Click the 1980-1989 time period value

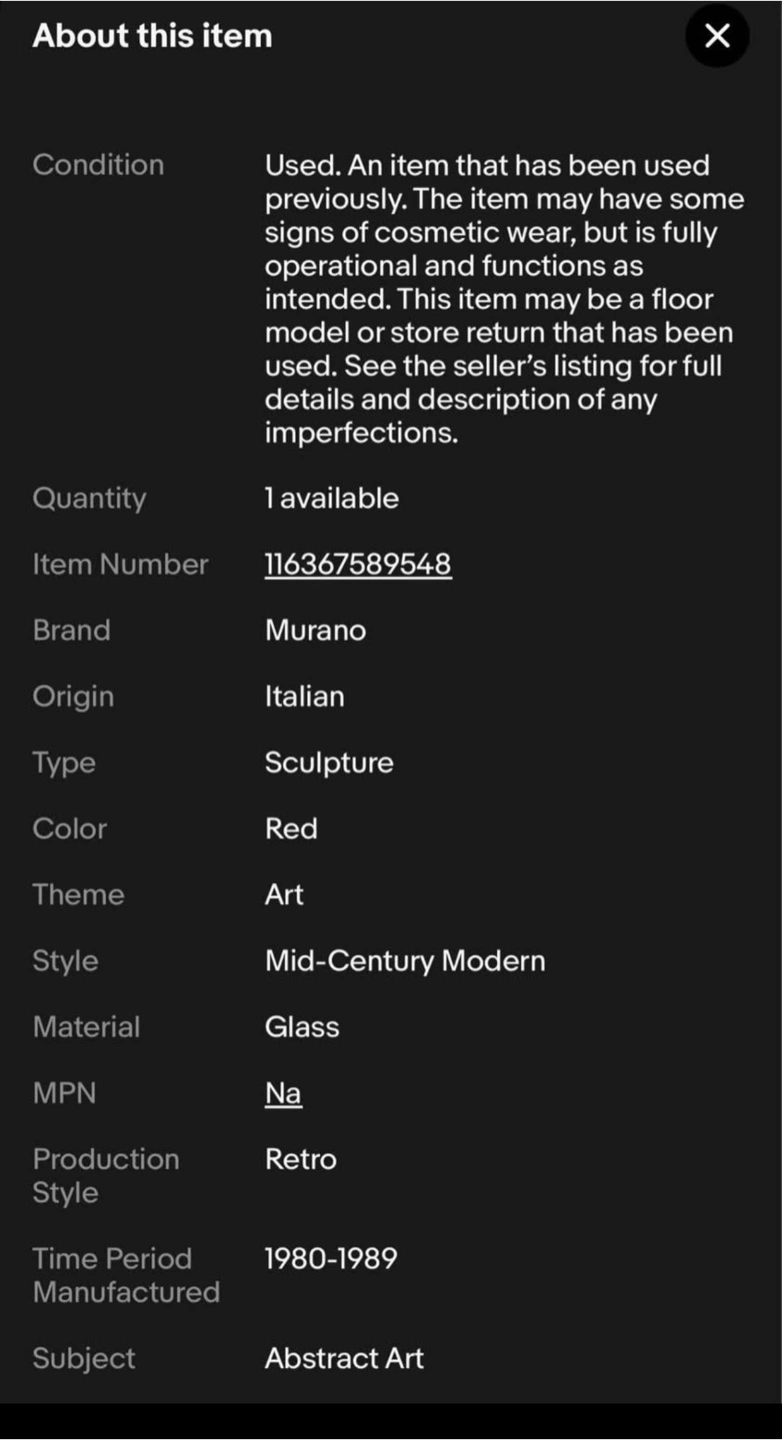click(x=331, y=1258)
